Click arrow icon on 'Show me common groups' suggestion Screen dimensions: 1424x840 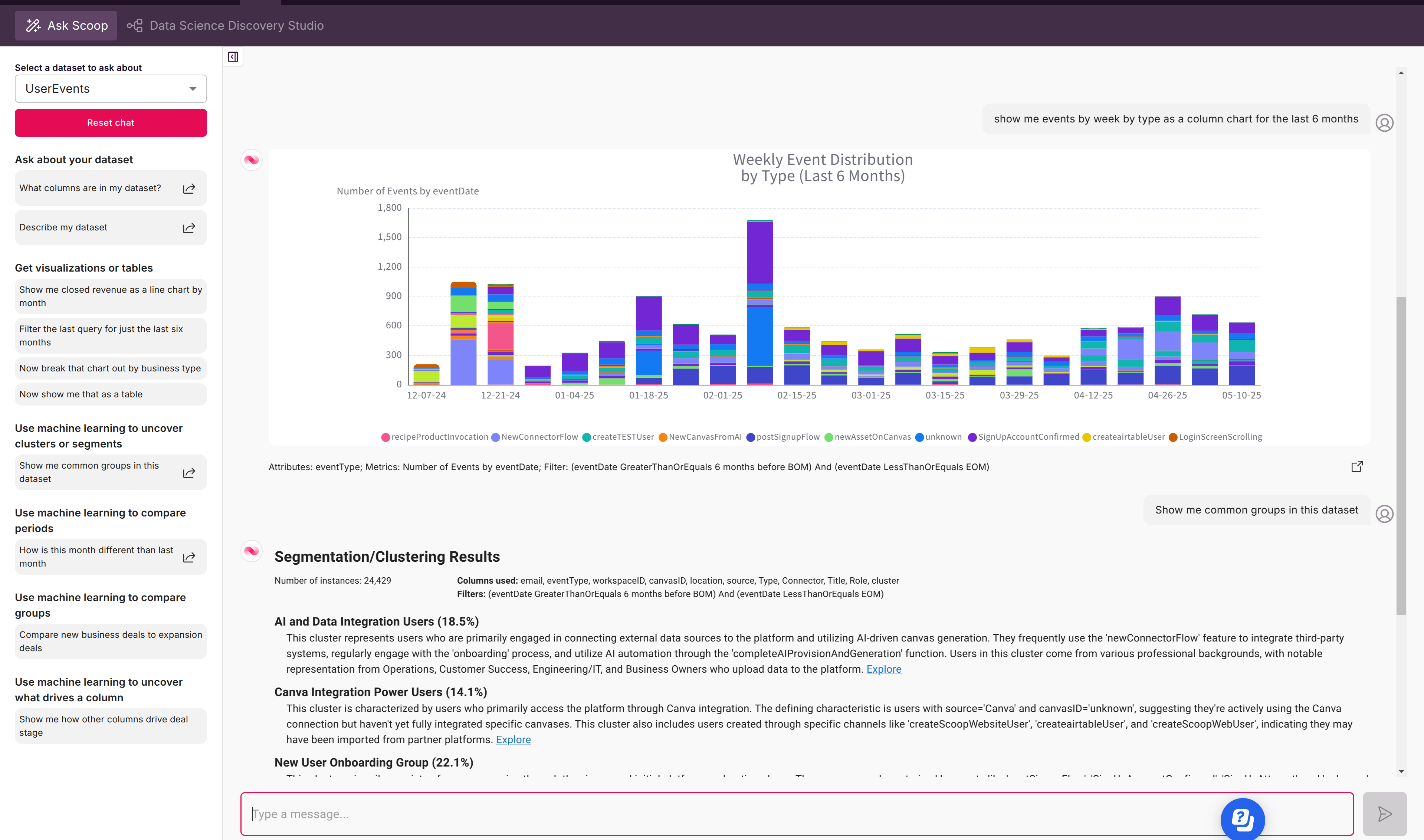pos(189,473)
